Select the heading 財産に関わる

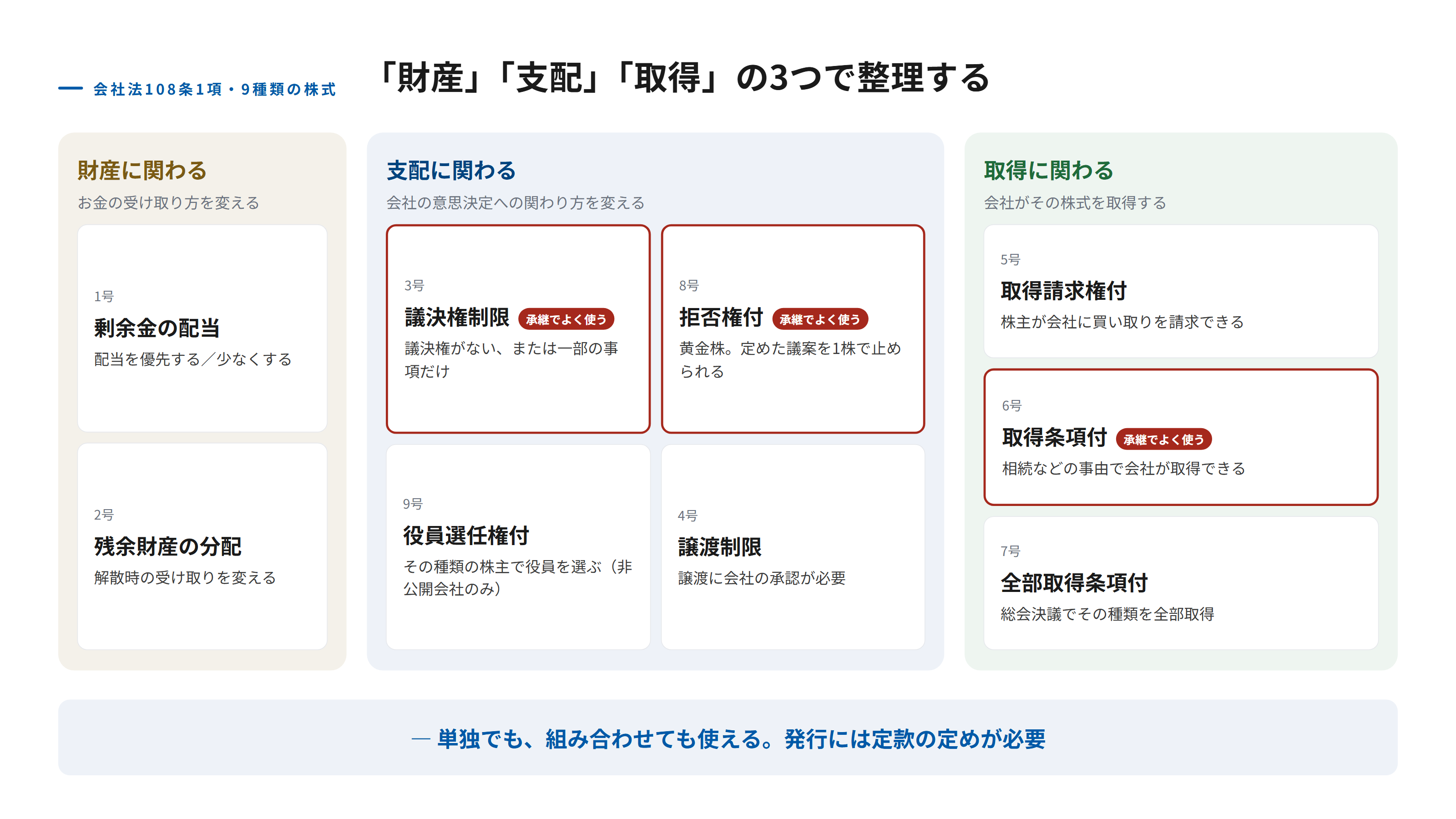click(x=142, y=171)
